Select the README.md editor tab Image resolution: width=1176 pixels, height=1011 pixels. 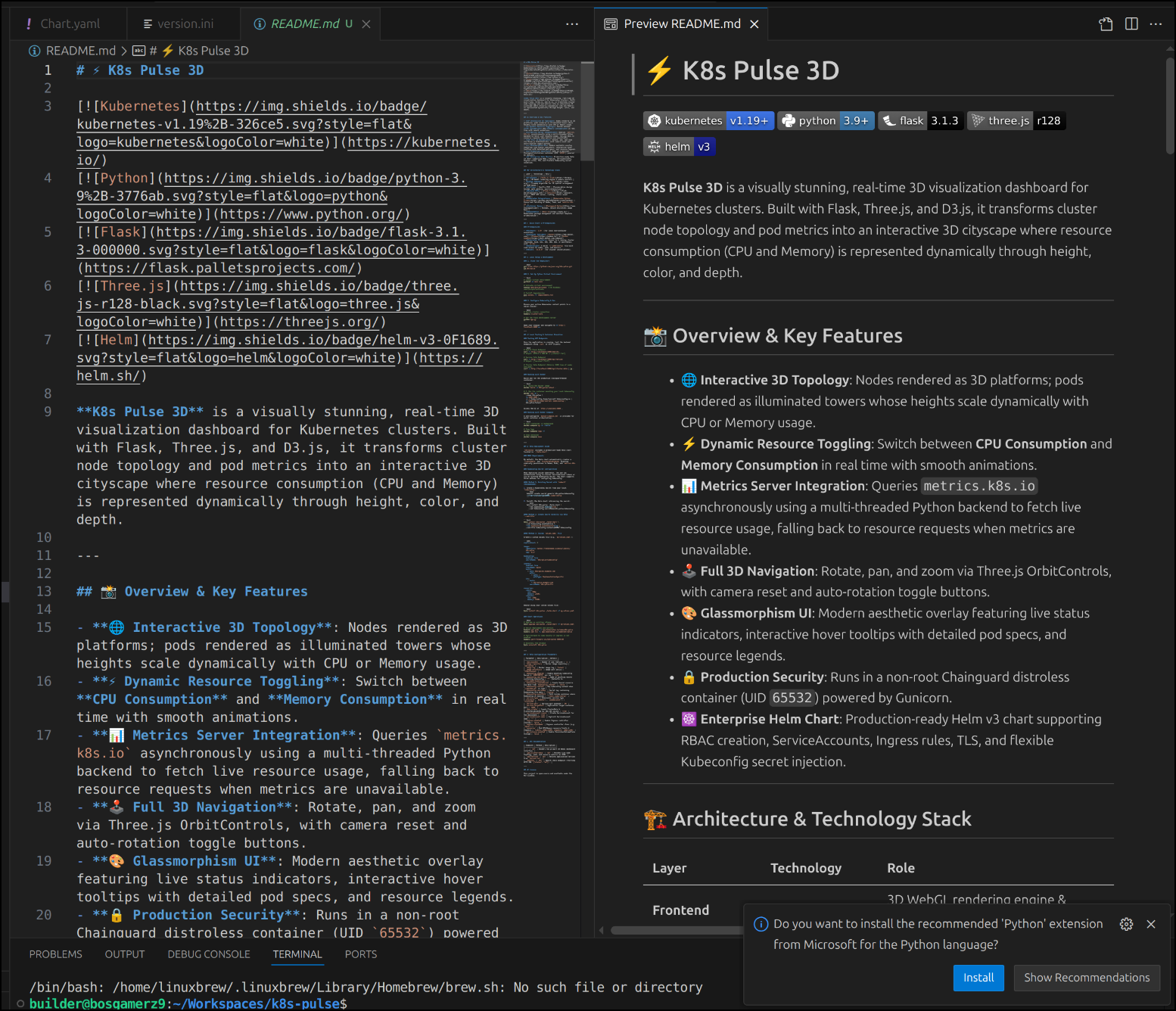click(311, 24)
